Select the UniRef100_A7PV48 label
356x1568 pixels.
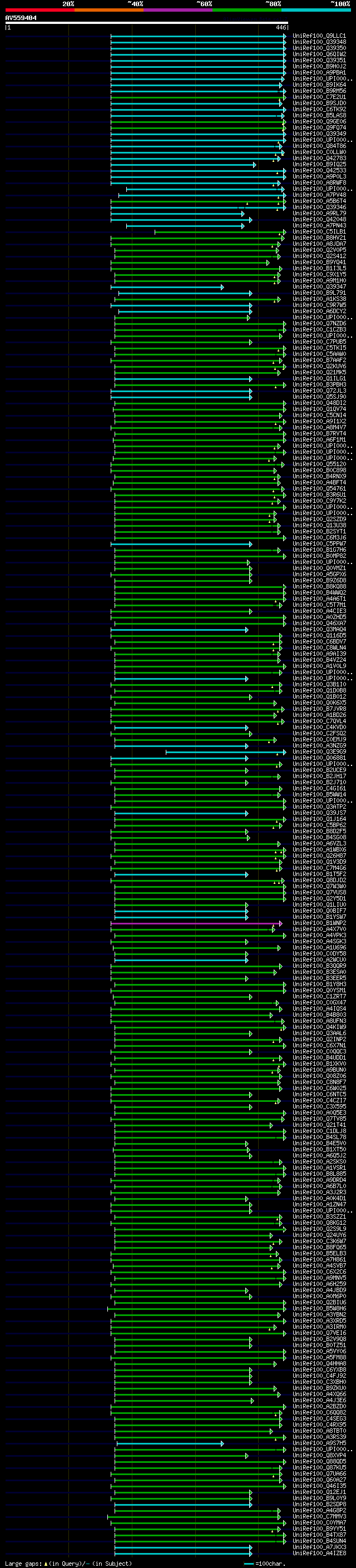coord(319,195)
